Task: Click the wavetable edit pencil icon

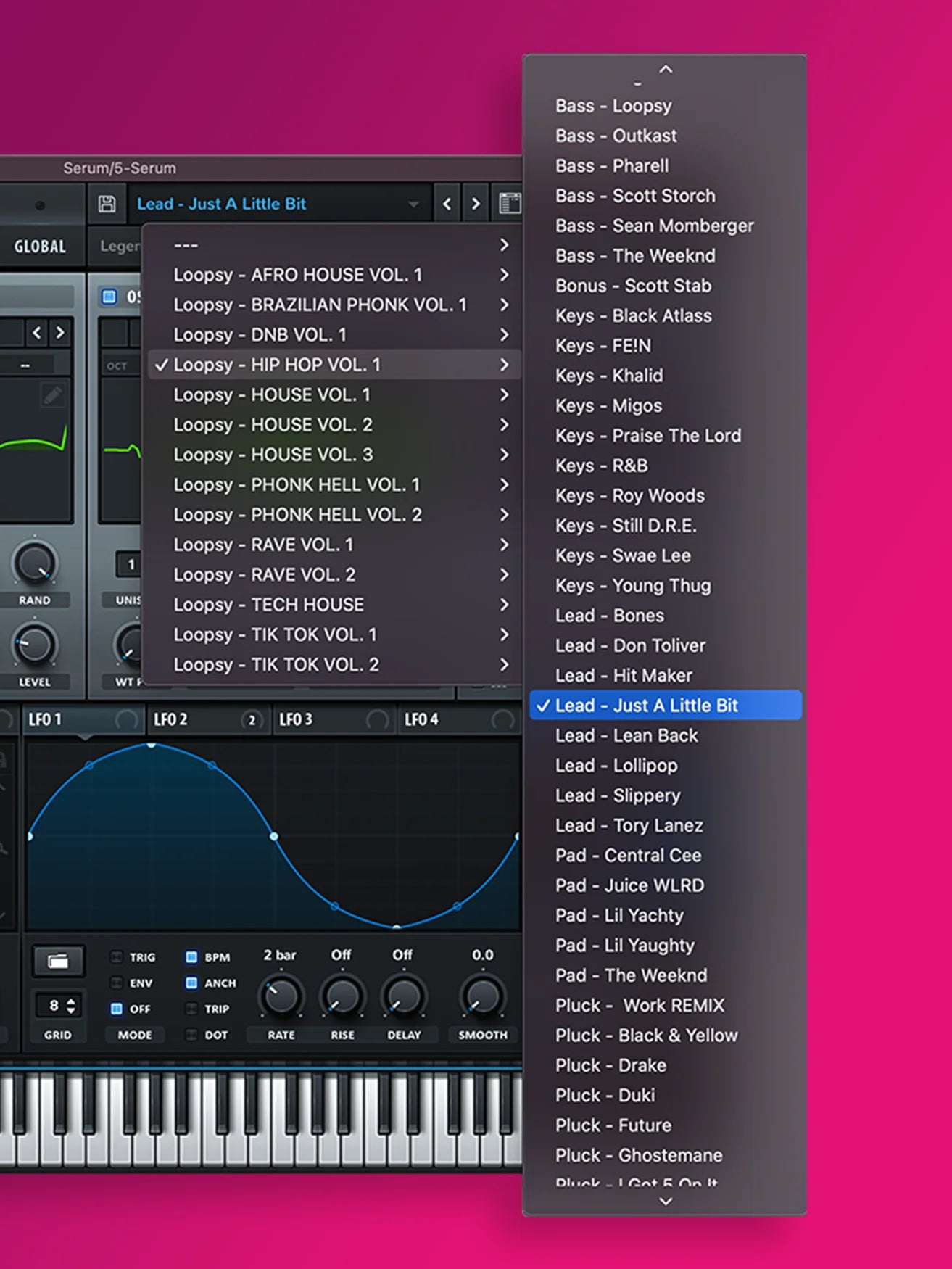Action: [52, 395]
